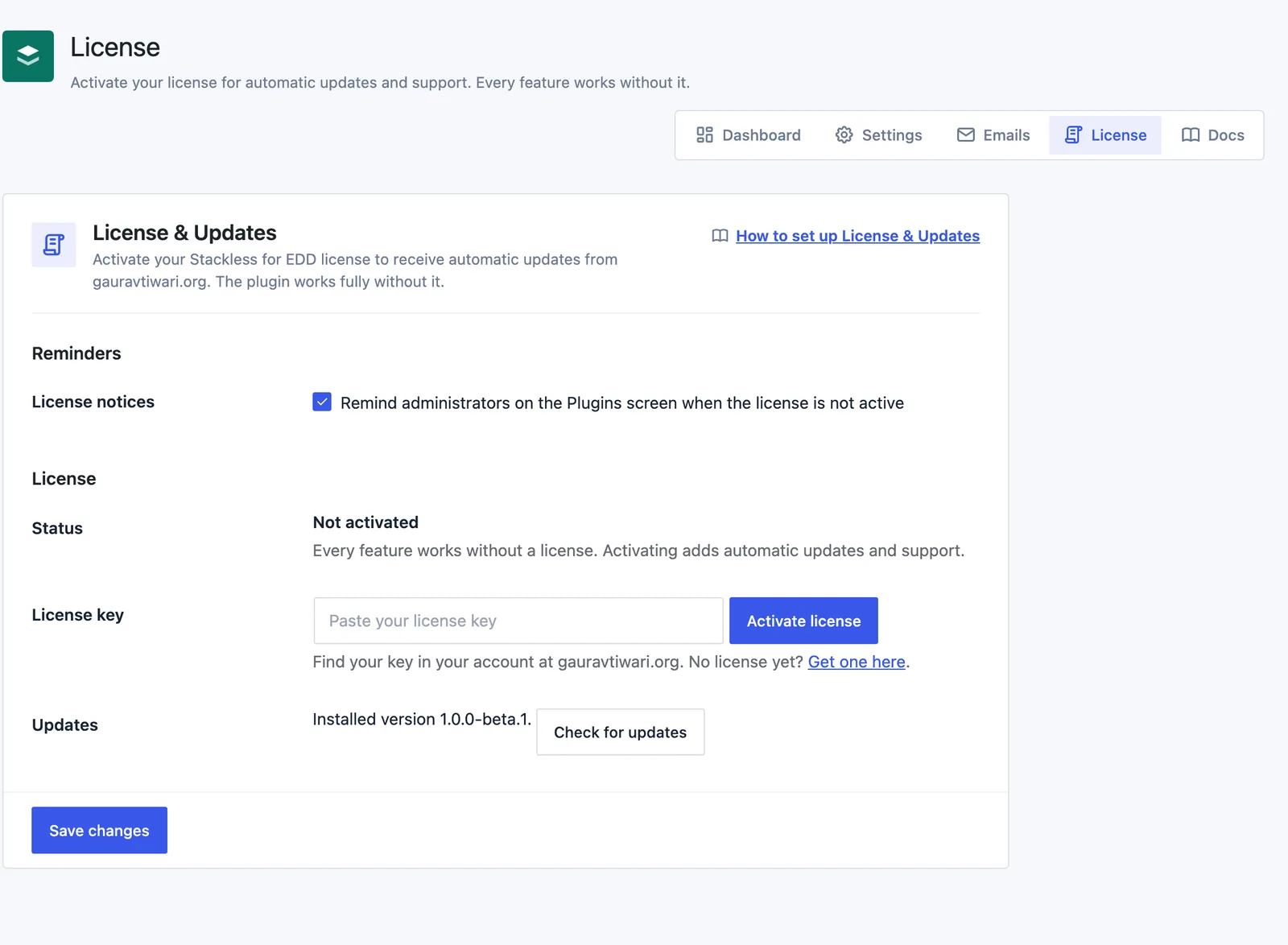
Task: Click the Settings gear icon
Action: point(844,135)
